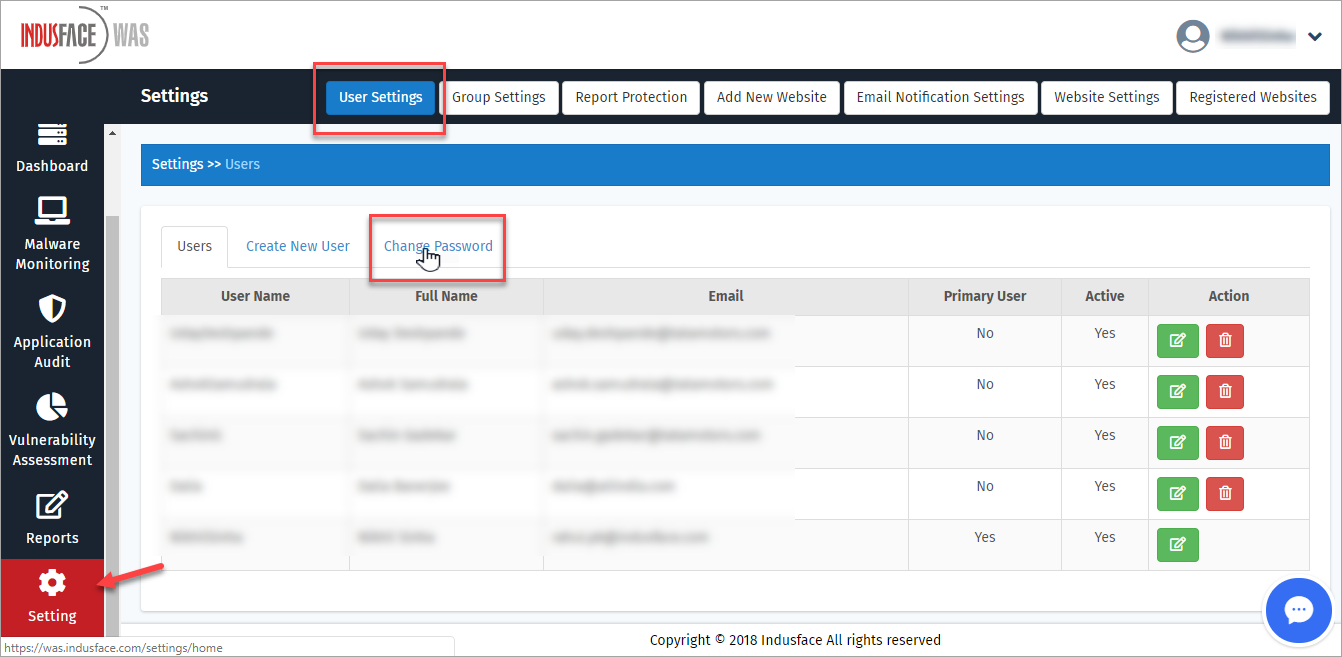Open the Change Password tab
The height and width of the screenshot is (657, 1342).
pos(438,246)
